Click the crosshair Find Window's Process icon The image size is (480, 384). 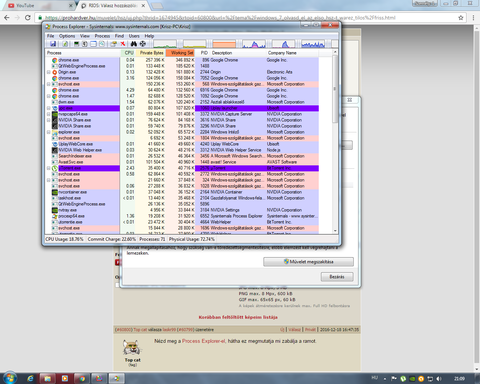click(143, 44)
